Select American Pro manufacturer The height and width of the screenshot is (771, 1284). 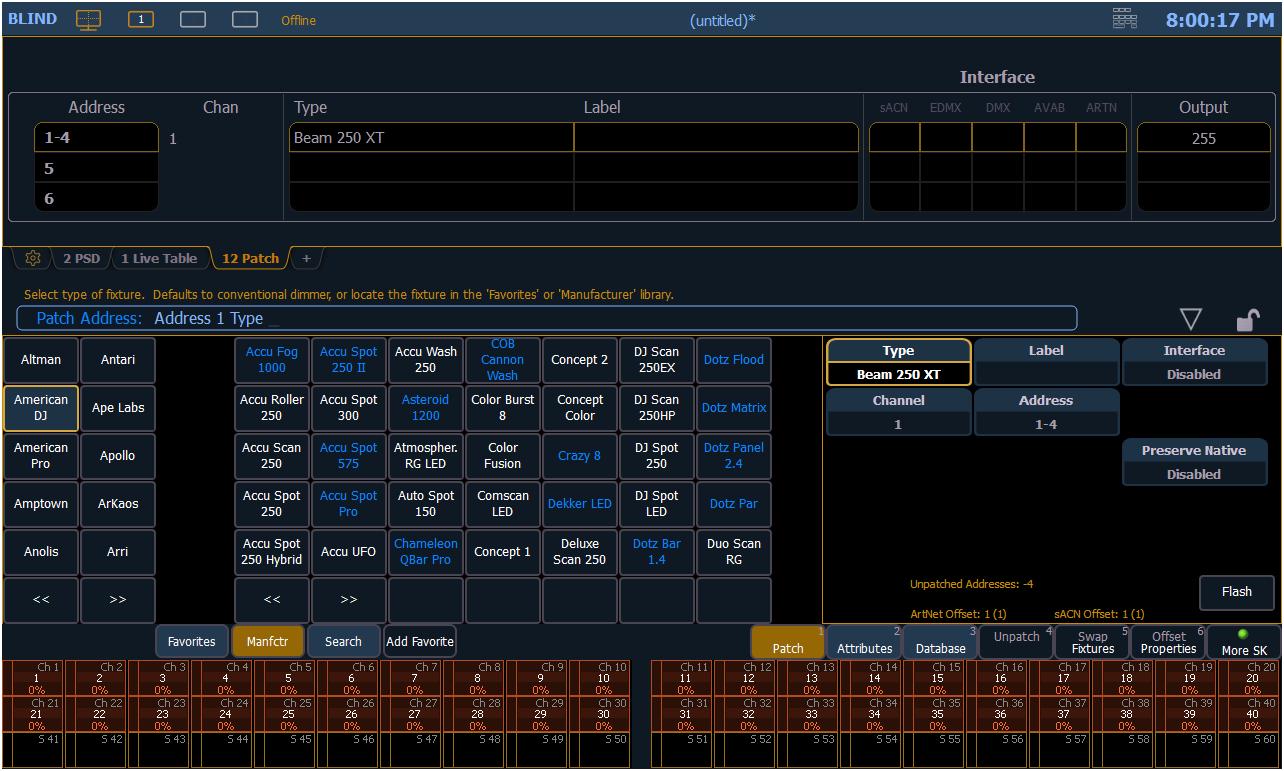(x=41, y=456)
